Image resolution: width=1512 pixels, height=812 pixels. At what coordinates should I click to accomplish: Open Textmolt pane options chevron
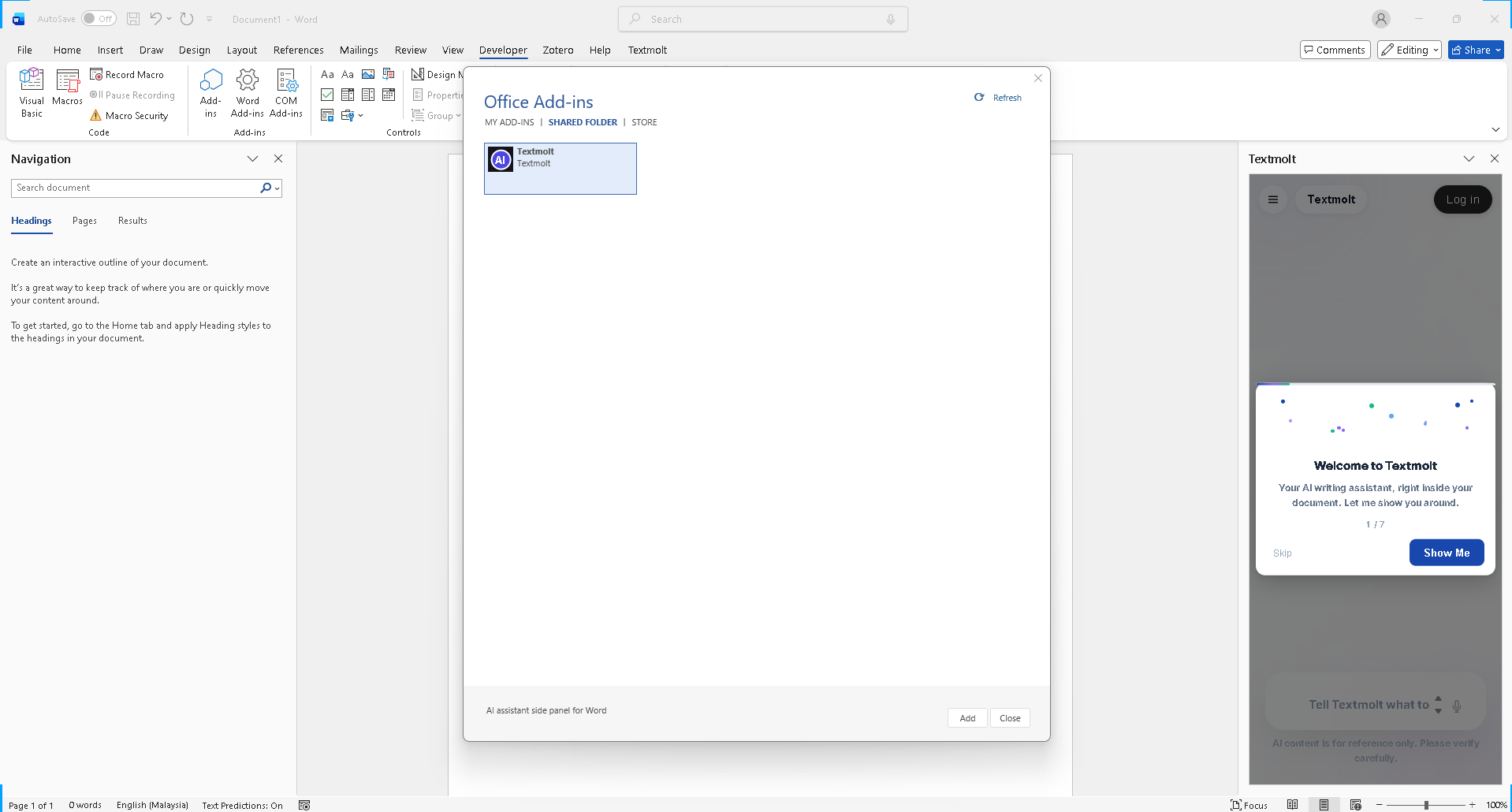pyautogui.click(x=1469, y=158)
